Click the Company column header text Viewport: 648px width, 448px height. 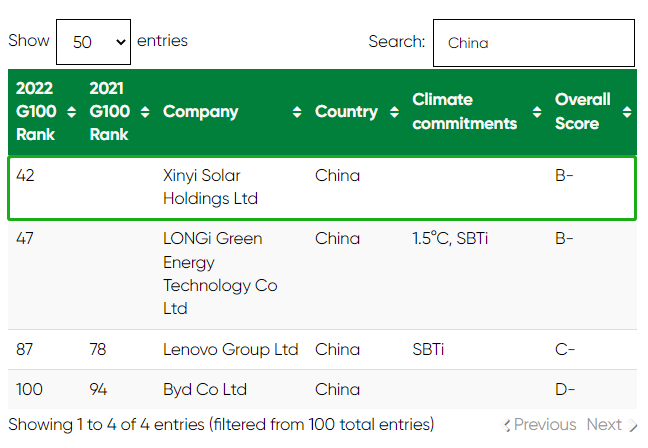click(x=201, y=112)
